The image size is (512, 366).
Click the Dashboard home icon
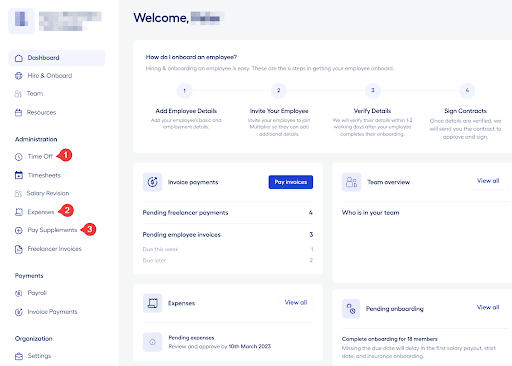pyautogui.click(x=19, y=58)
